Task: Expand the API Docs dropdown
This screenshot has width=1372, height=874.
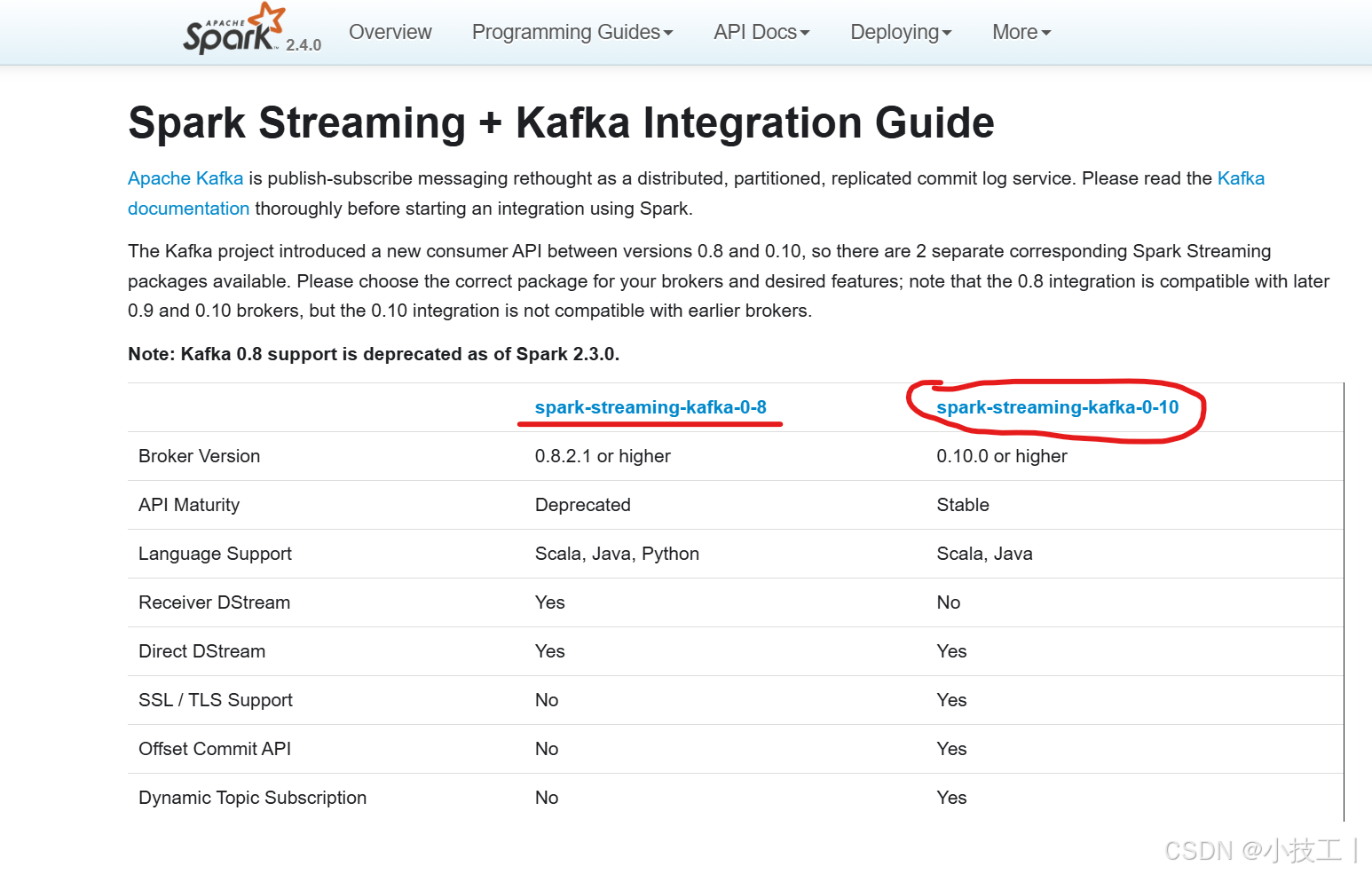Action: (x=761, y=32)
